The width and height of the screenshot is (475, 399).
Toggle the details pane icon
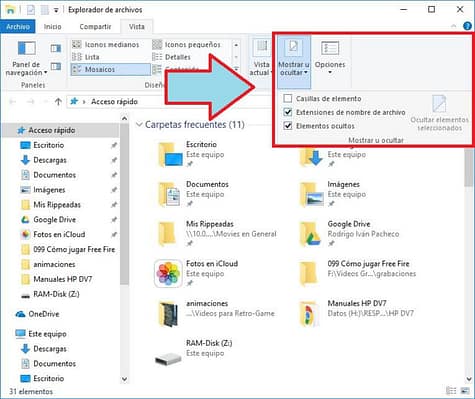(56, 66)
